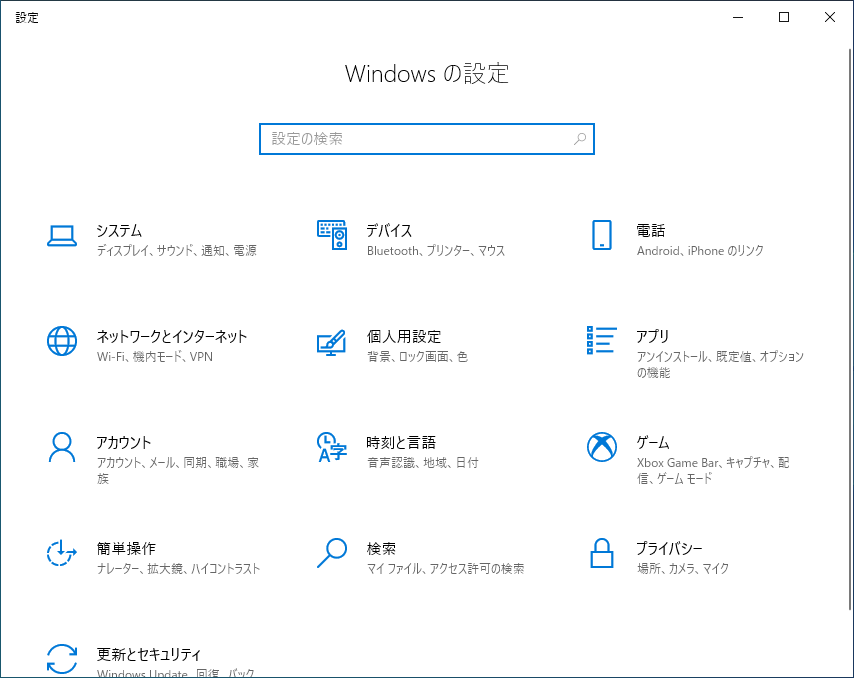The height and width of the screenshot is (678, 854).
Task: Click the description マイ ファイル、アクセス許可の検索
Action: click(x=446, y=569)
